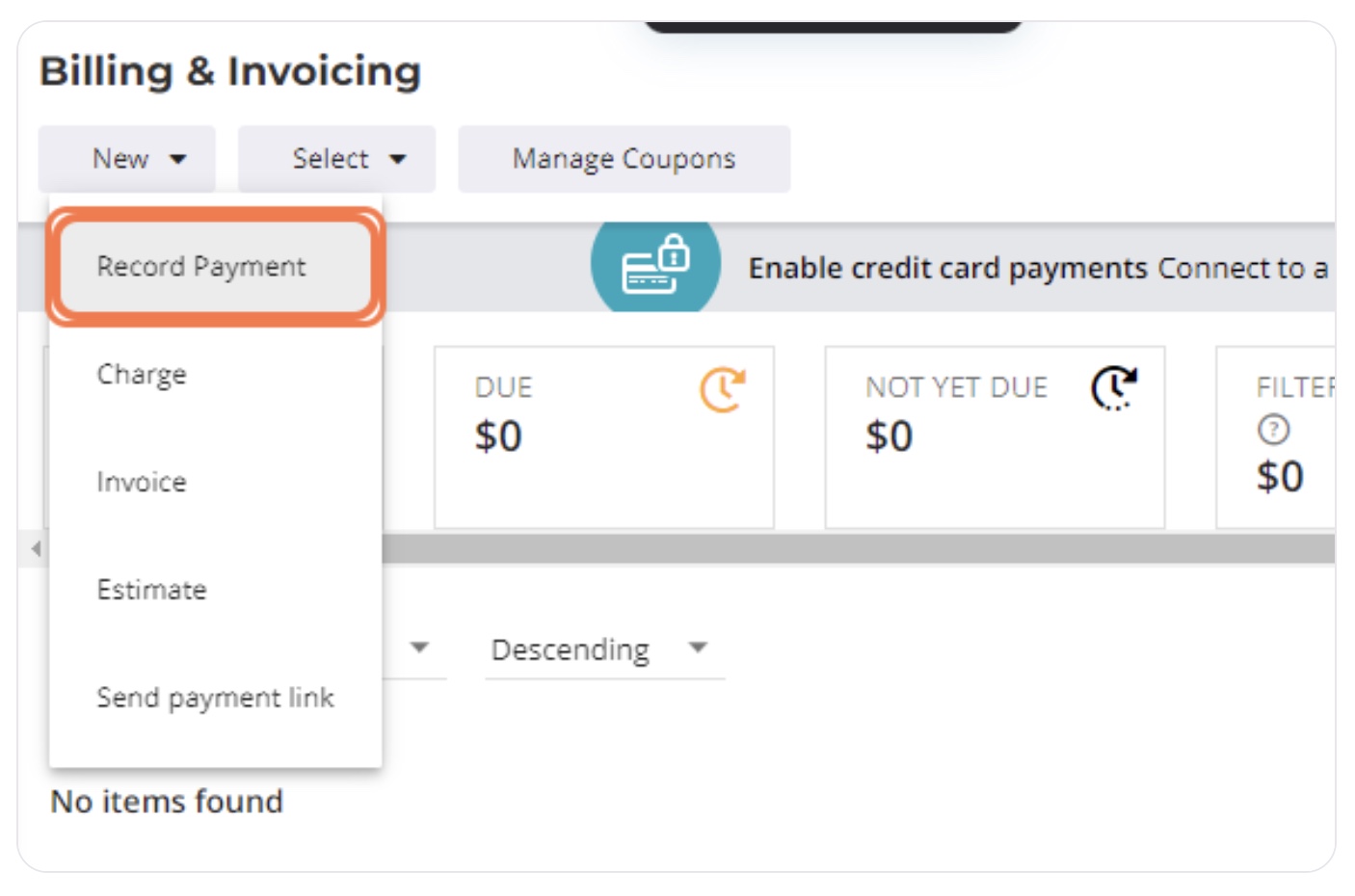Click the DUE $0 summary card
Viewport: 1355px width, 896px height.
[604, 437]
